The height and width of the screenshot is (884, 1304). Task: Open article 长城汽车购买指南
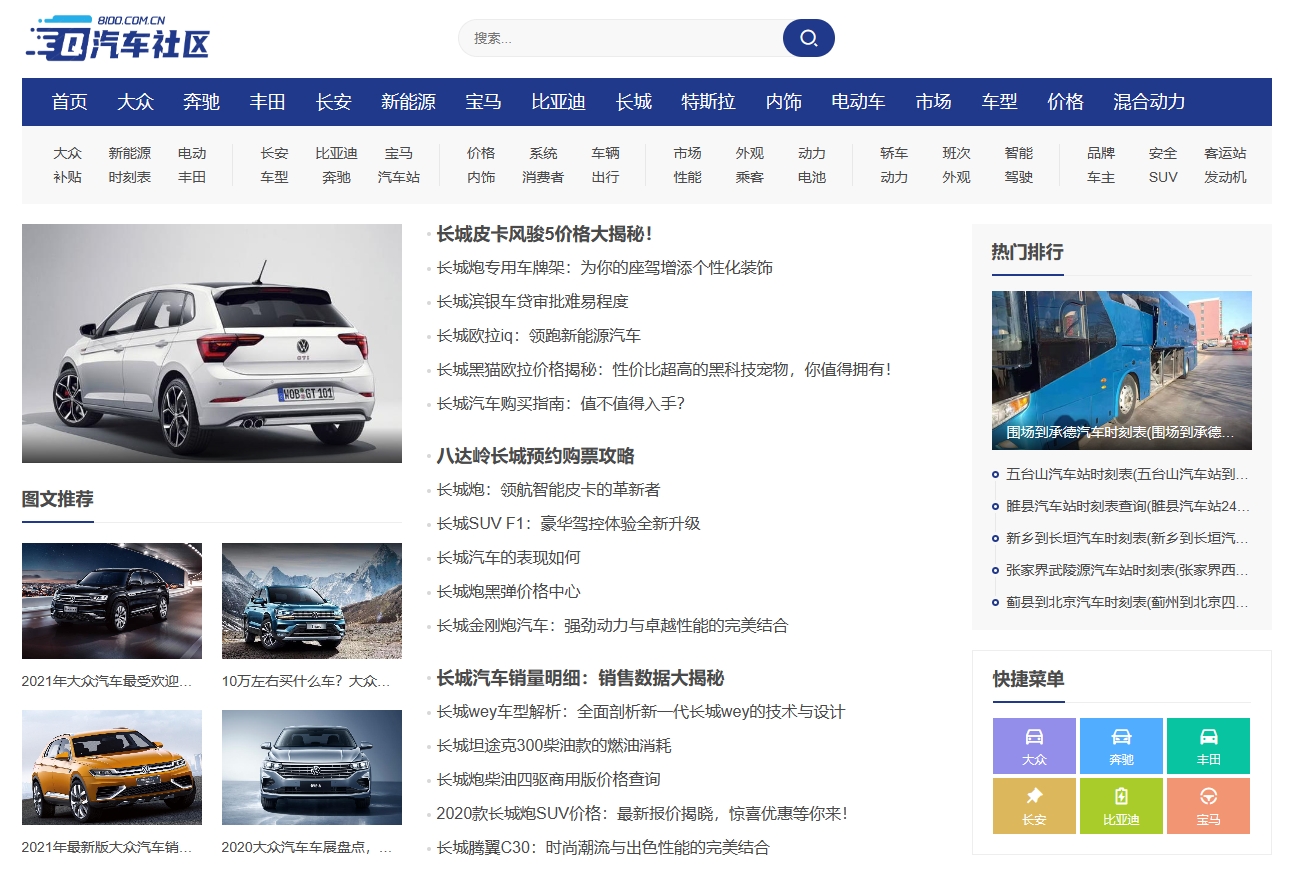pos(560,404)
